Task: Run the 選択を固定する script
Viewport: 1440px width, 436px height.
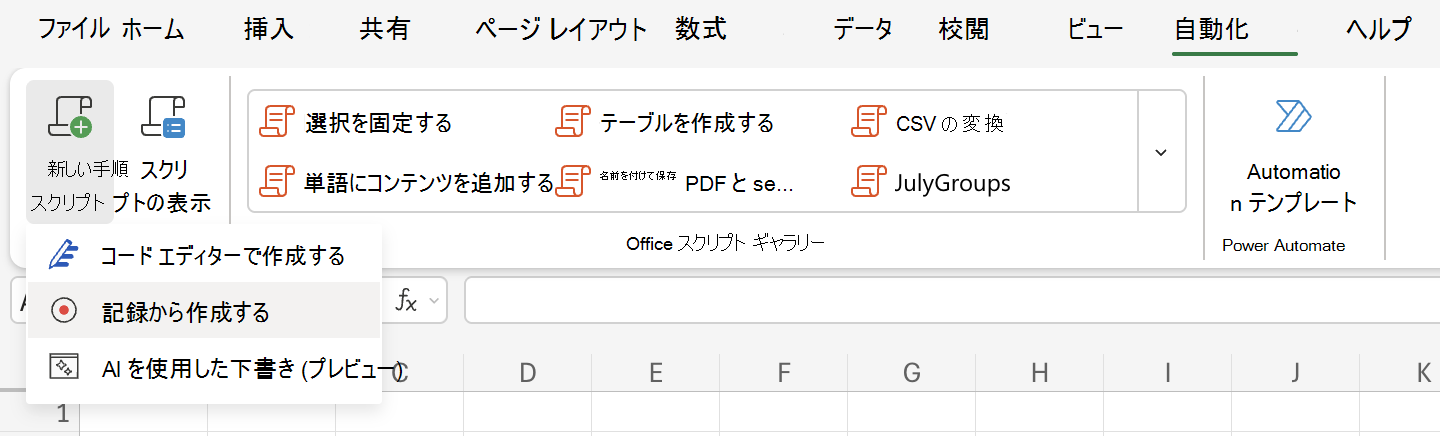Action: pos(379,123)
